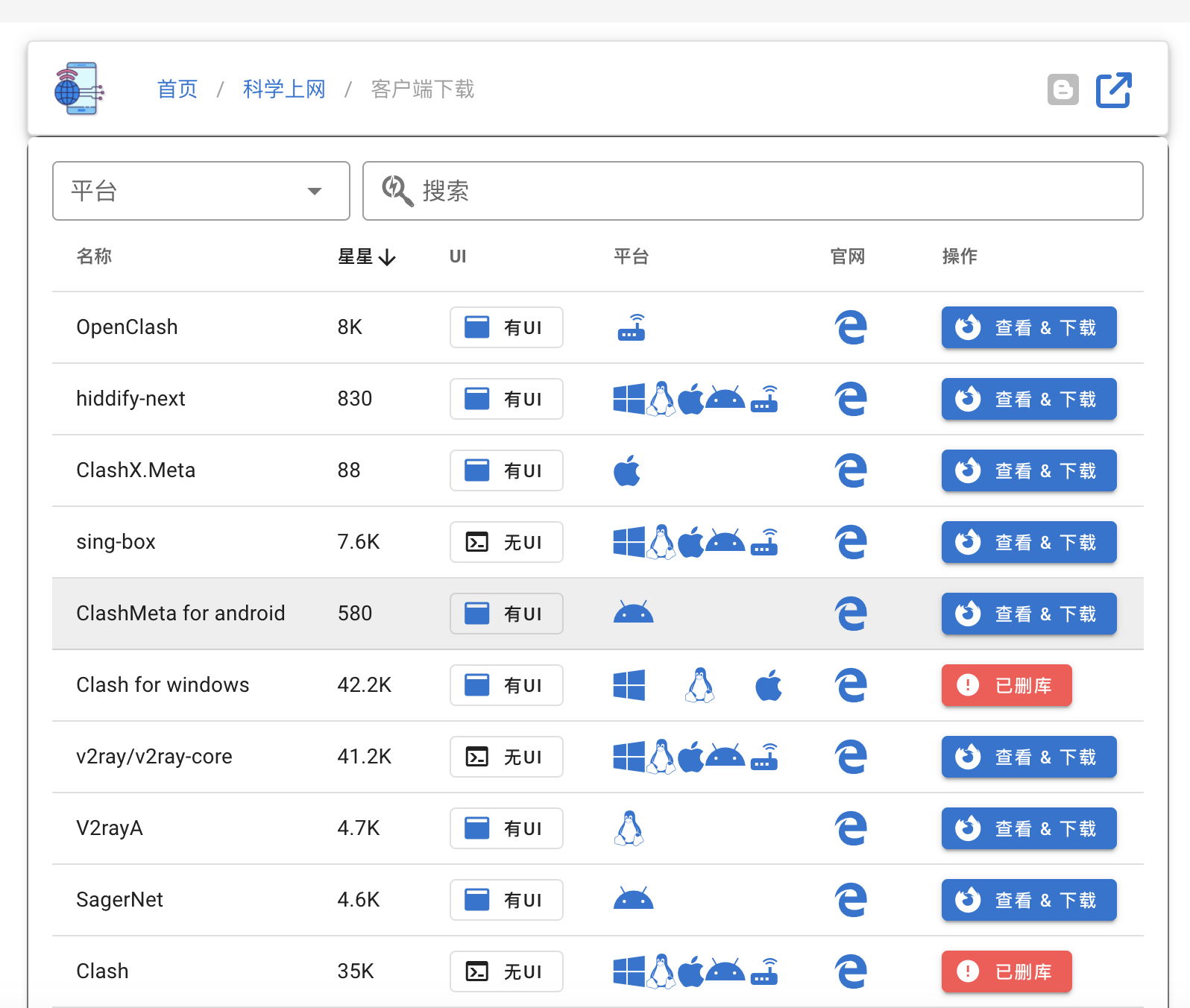Screen dimensions: 1190x1008
Task: Open sing-box official website icon
Action: [x=851, y=542]
